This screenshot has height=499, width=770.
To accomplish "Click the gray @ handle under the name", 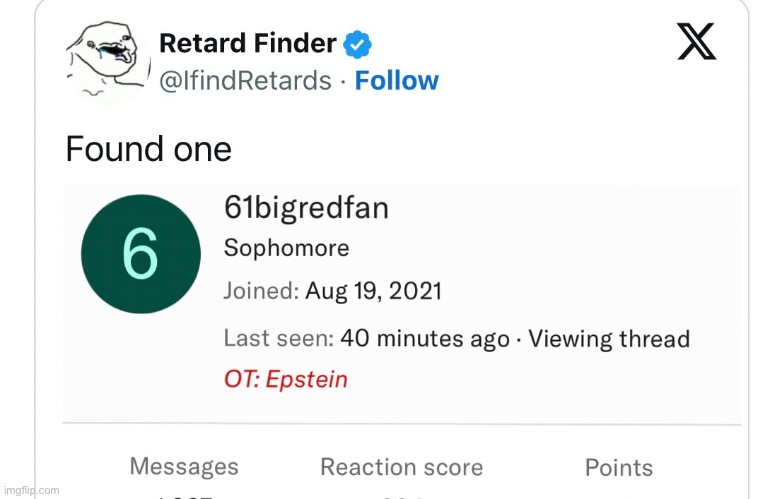I will click(x=245, y=81).
